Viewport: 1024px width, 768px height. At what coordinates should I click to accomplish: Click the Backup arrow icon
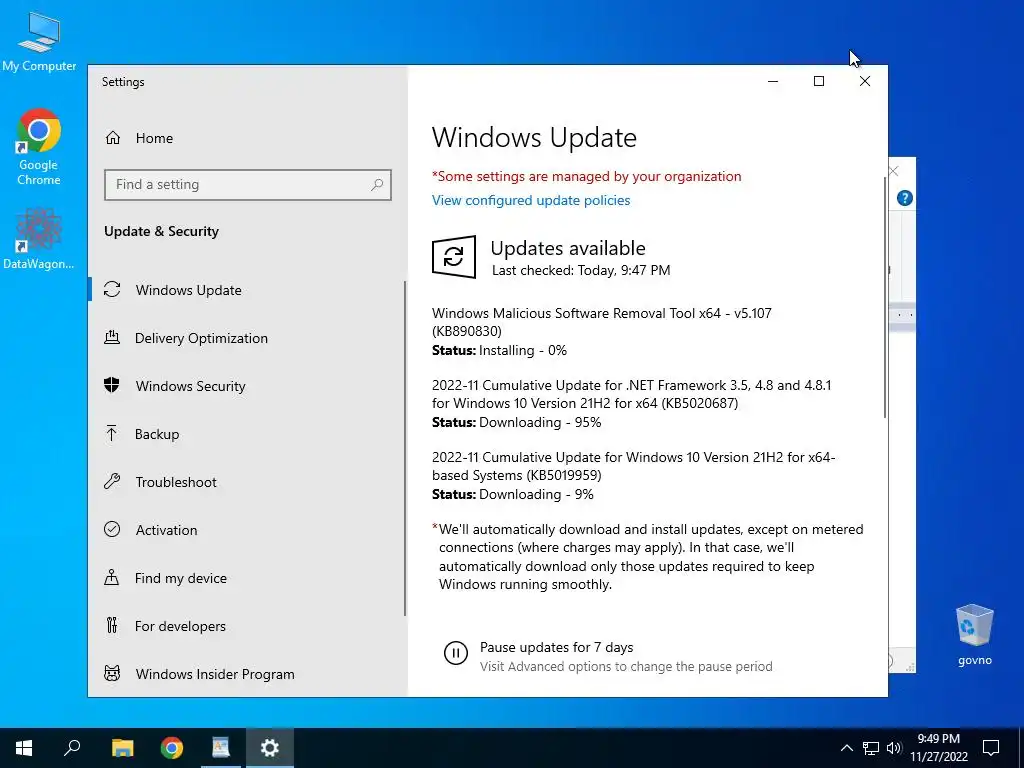(x=112, y=434)
